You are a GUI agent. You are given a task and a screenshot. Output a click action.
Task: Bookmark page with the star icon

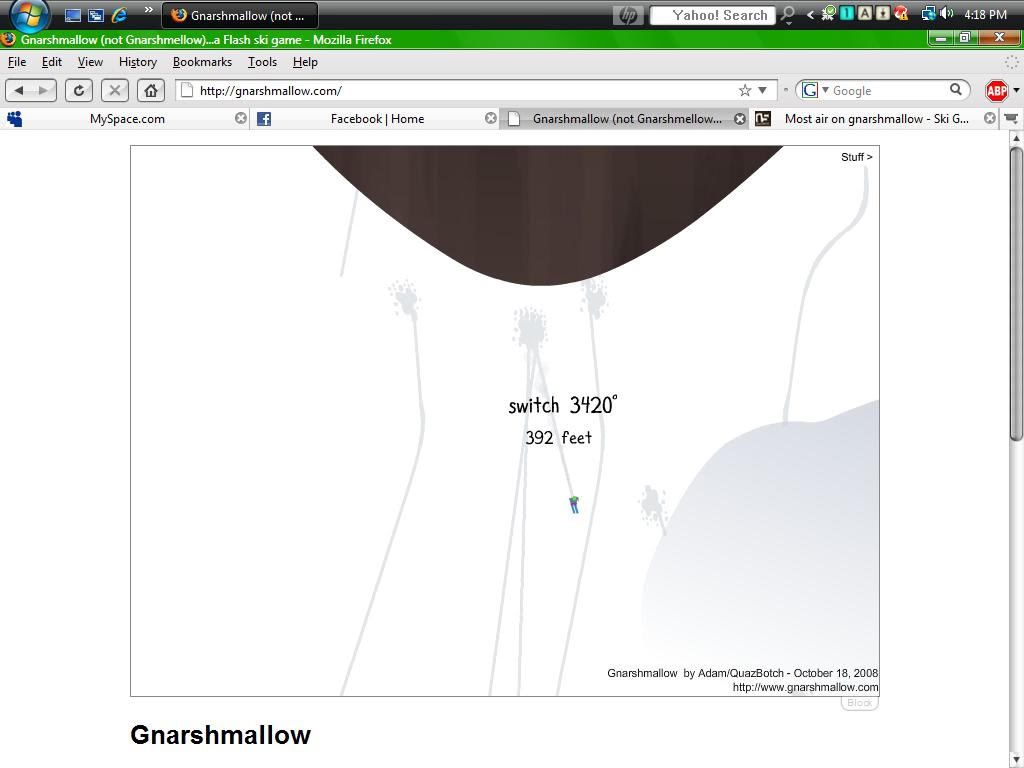pyautogui.click(x=745, y=90)
